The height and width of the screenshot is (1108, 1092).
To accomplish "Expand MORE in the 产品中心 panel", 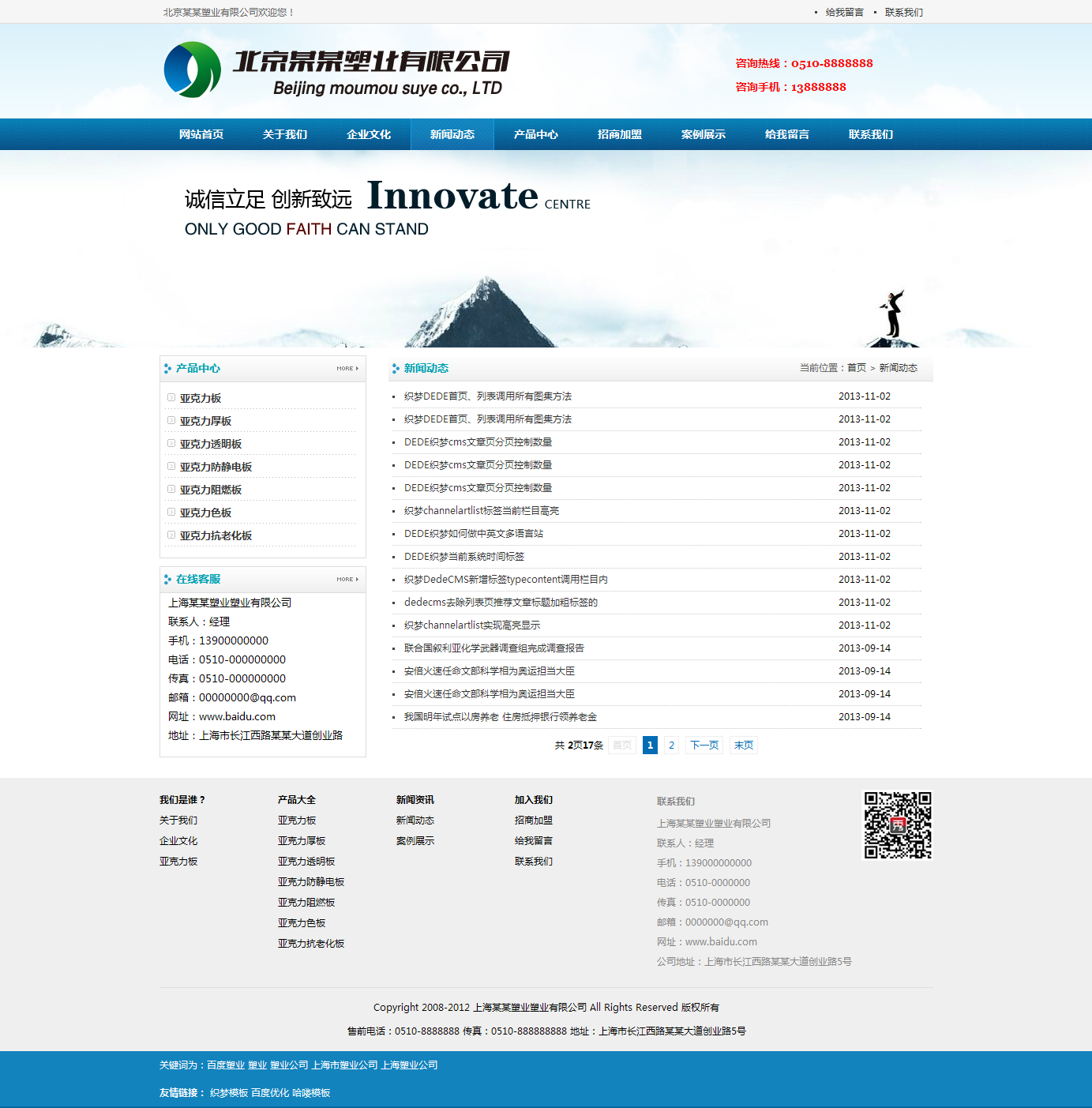I will (x=347, y=368).
